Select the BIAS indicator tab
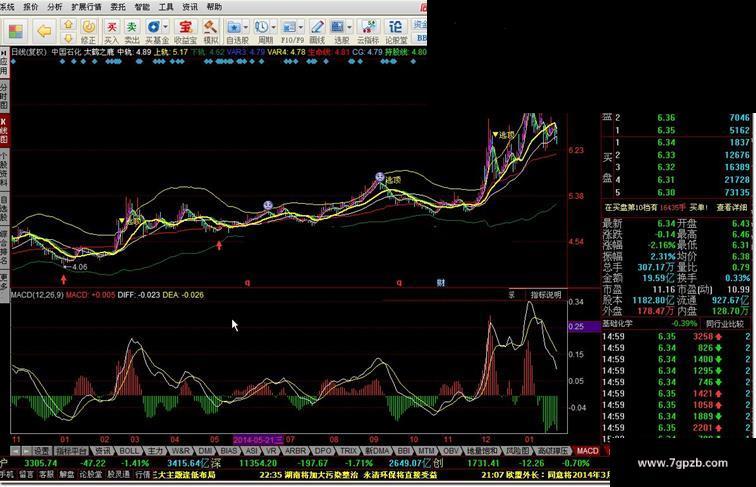 pyautogui.click(x=229, y=451)
